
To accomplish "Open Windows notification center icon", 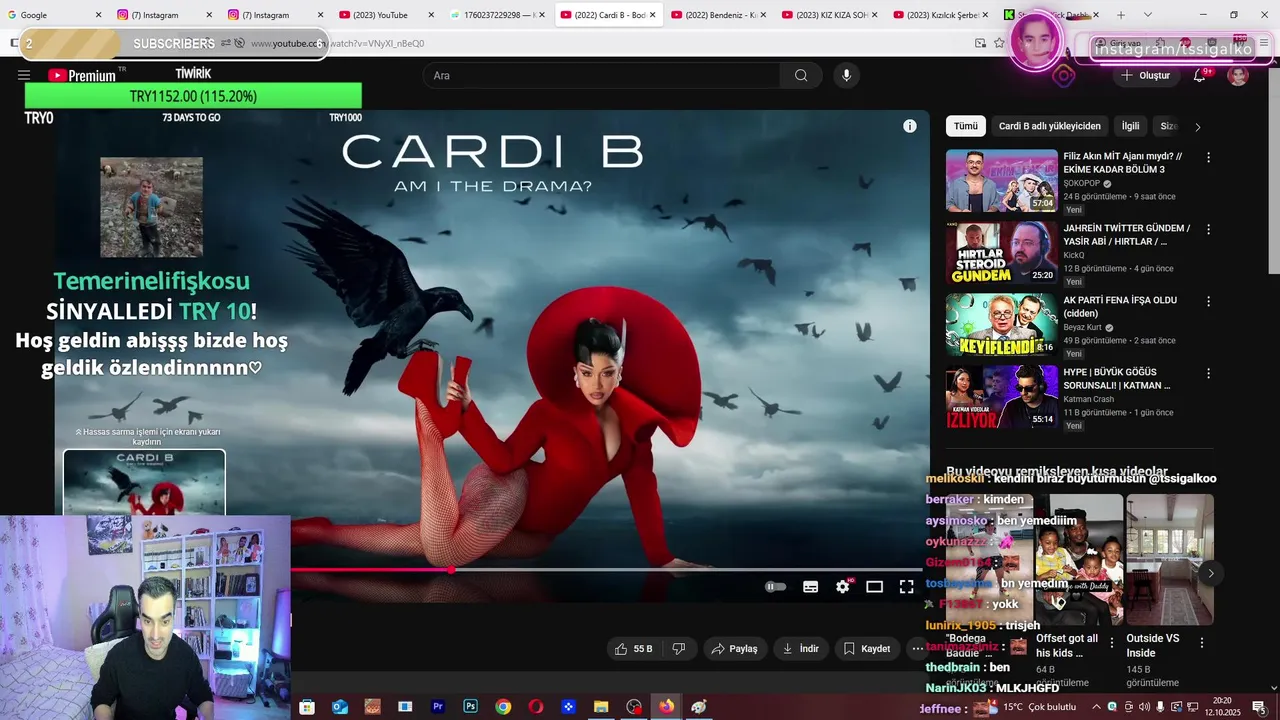I will [1258, 707].
